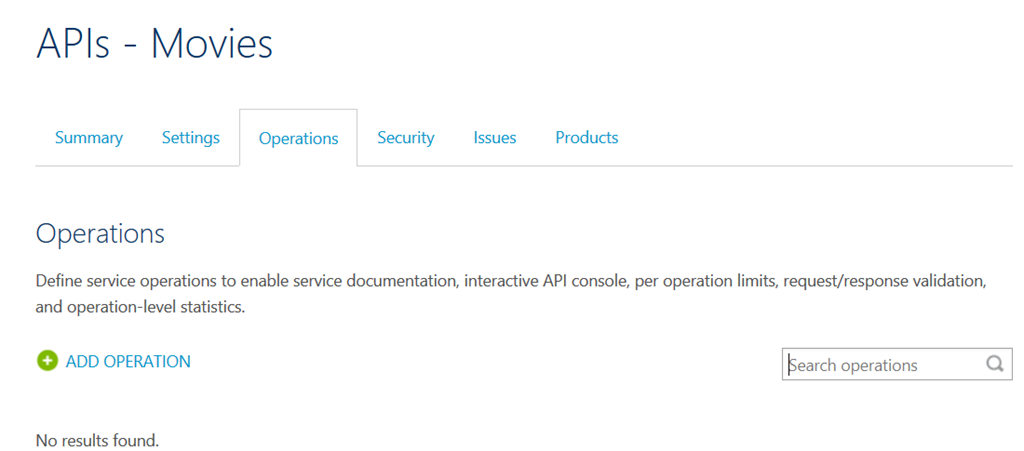Click the "request/response validation" phrase
The height and width of the screenshot is (451, 1024).
885,282
